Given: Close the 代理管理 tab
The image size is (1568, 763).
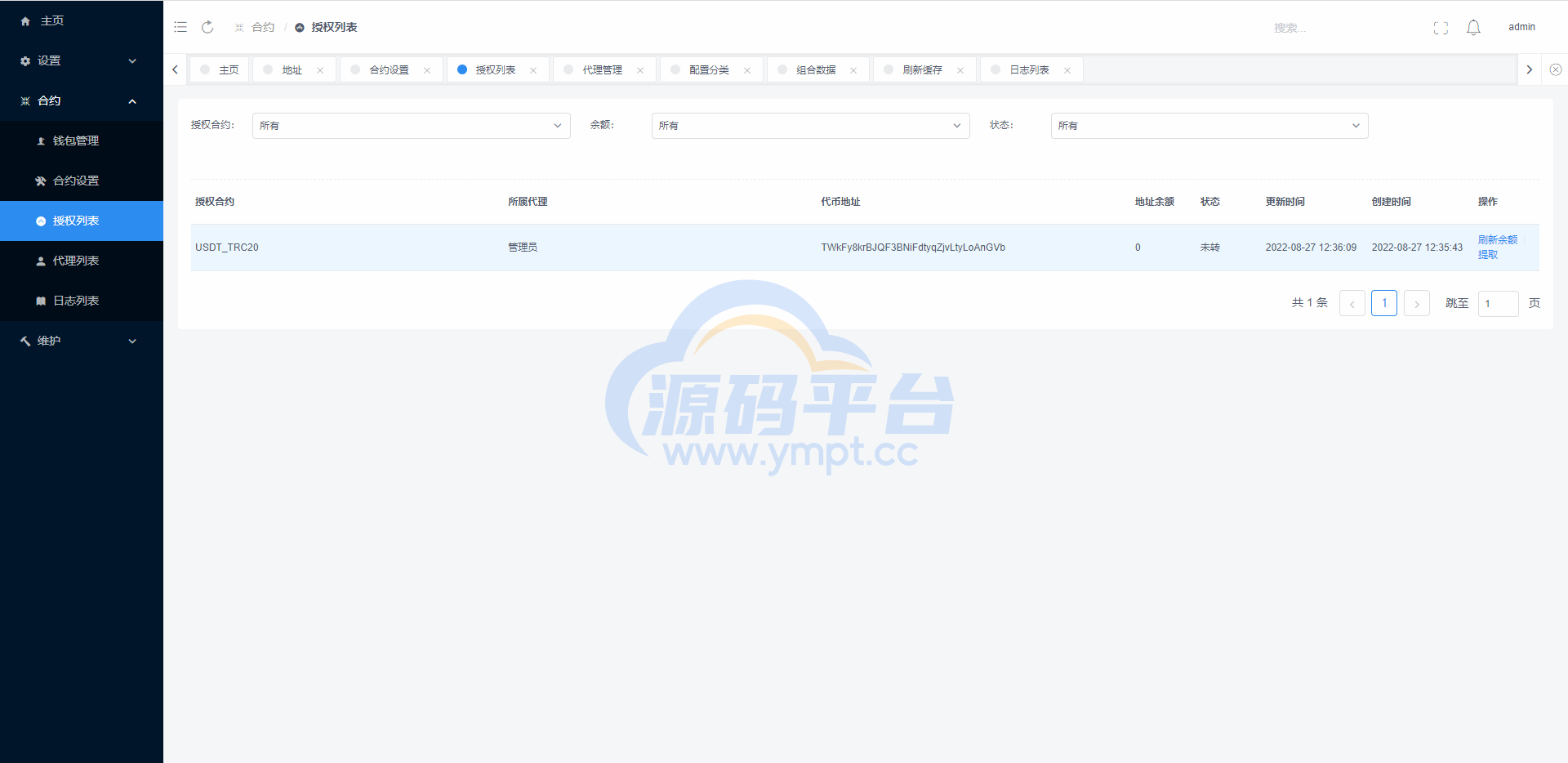Looking at the screenshot, I should [640, 70].
